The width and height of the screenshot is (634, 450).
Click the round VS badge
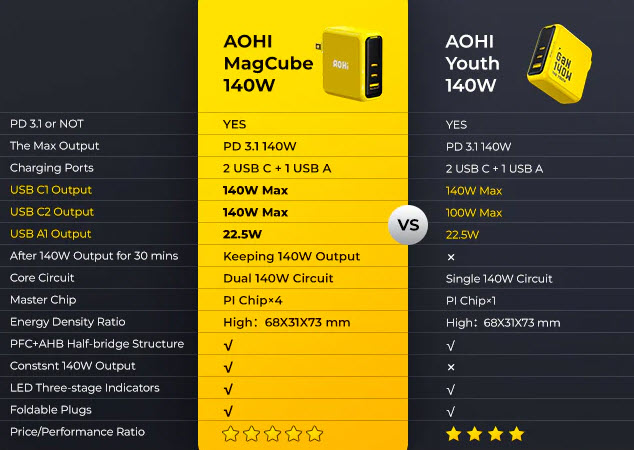(x=409, y=224)
